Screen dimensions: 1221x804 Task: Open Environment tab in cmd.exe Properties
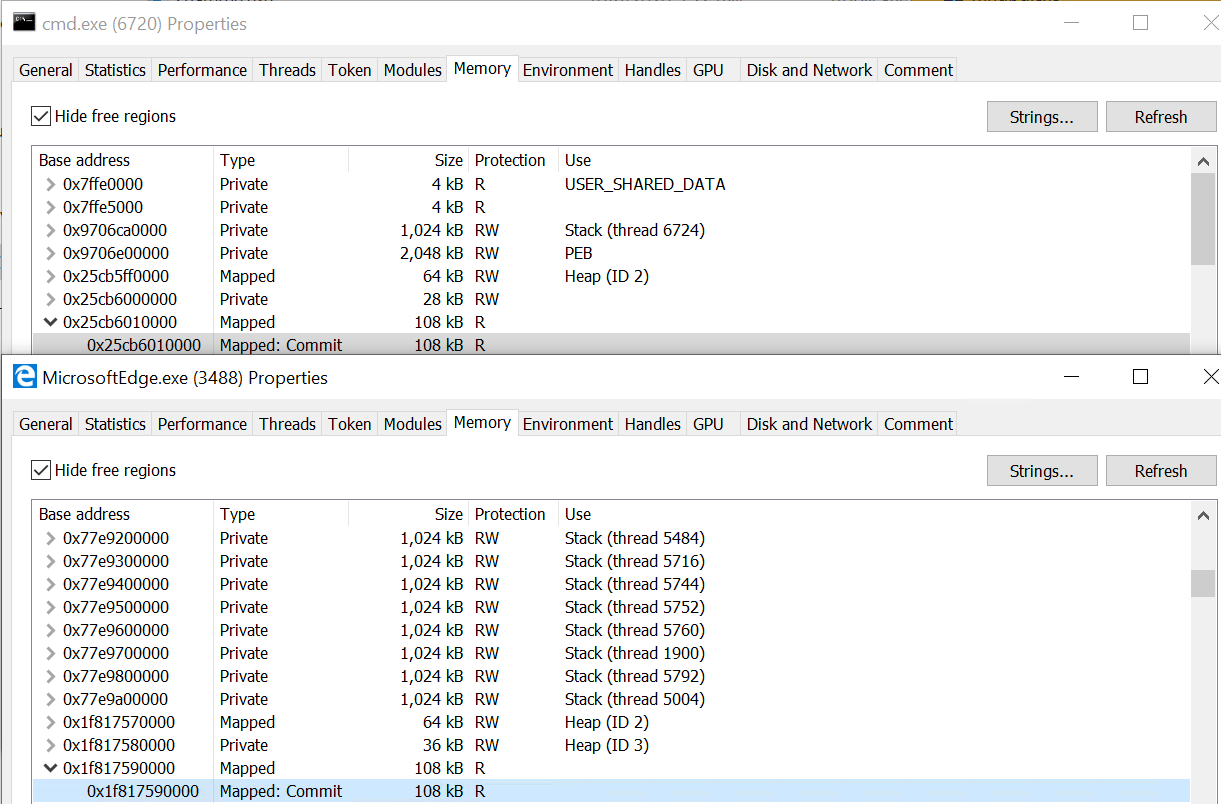pos(568,70)
